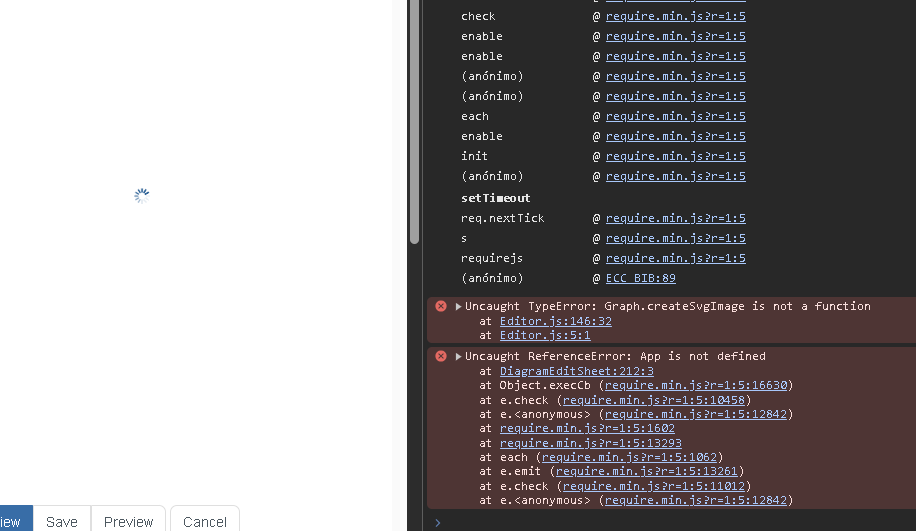
Task: Click the red error icon beside the TypeError
Action: pyautogui.click(x=440, y=306)
